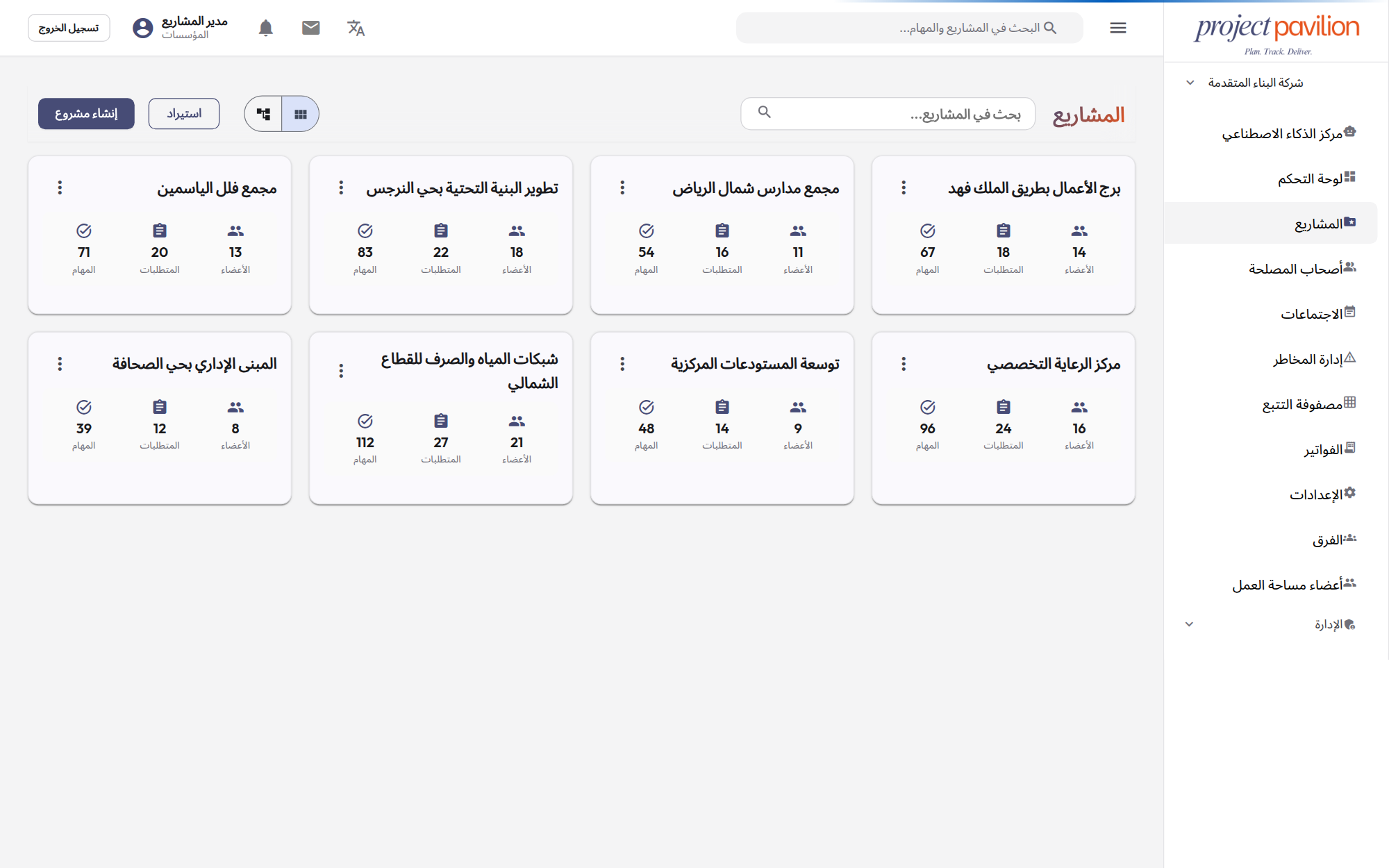This screenshot has width=1389, height=868.
Task: Open مركز الذكاء الاصطناعي in sidebar
Action: (x=1270, y=133)
